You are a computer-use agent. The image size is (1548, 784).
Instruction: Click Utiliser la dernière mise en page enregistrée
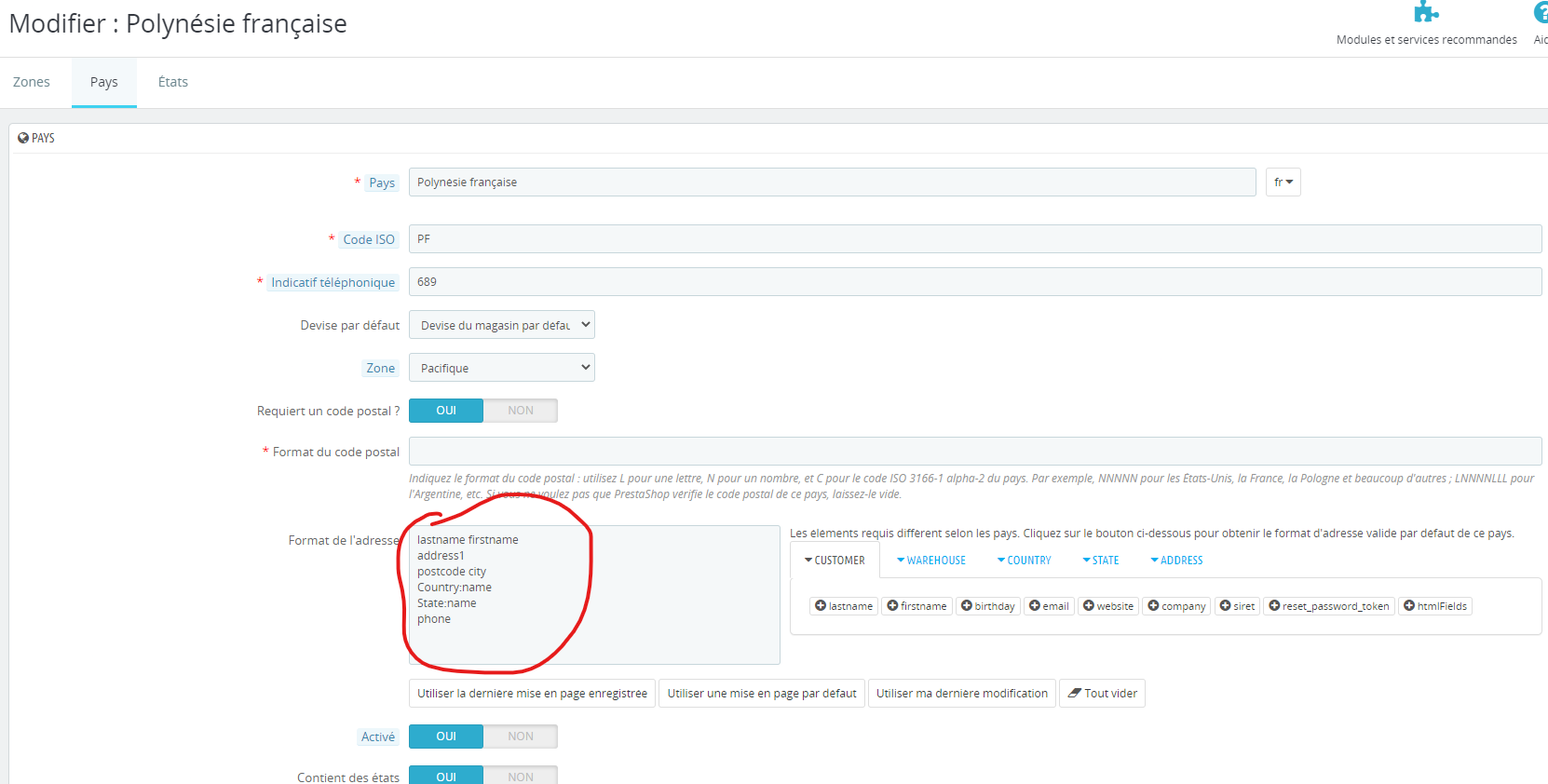[x=532, y=694]
